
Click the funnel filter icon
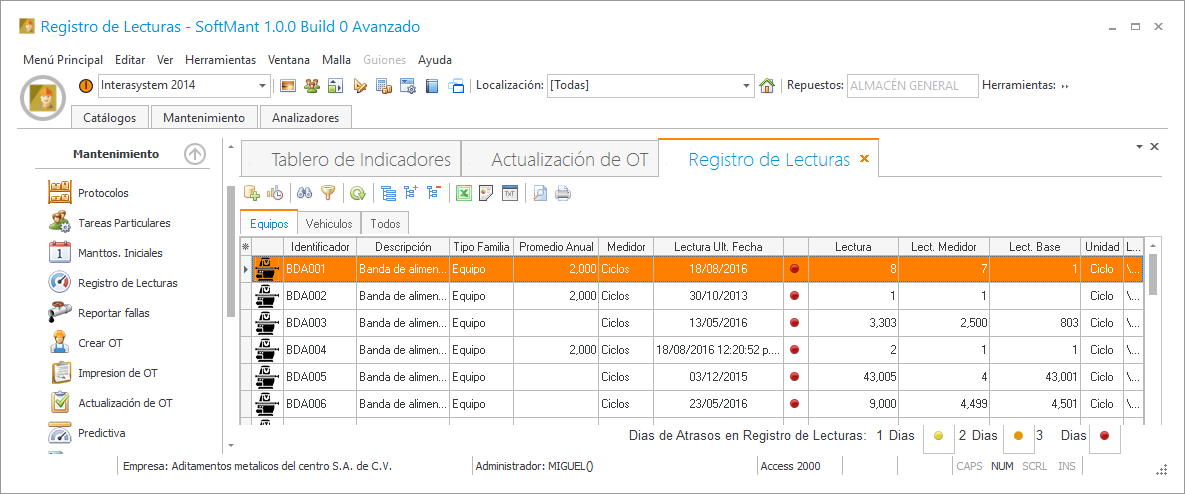[327, 194]
